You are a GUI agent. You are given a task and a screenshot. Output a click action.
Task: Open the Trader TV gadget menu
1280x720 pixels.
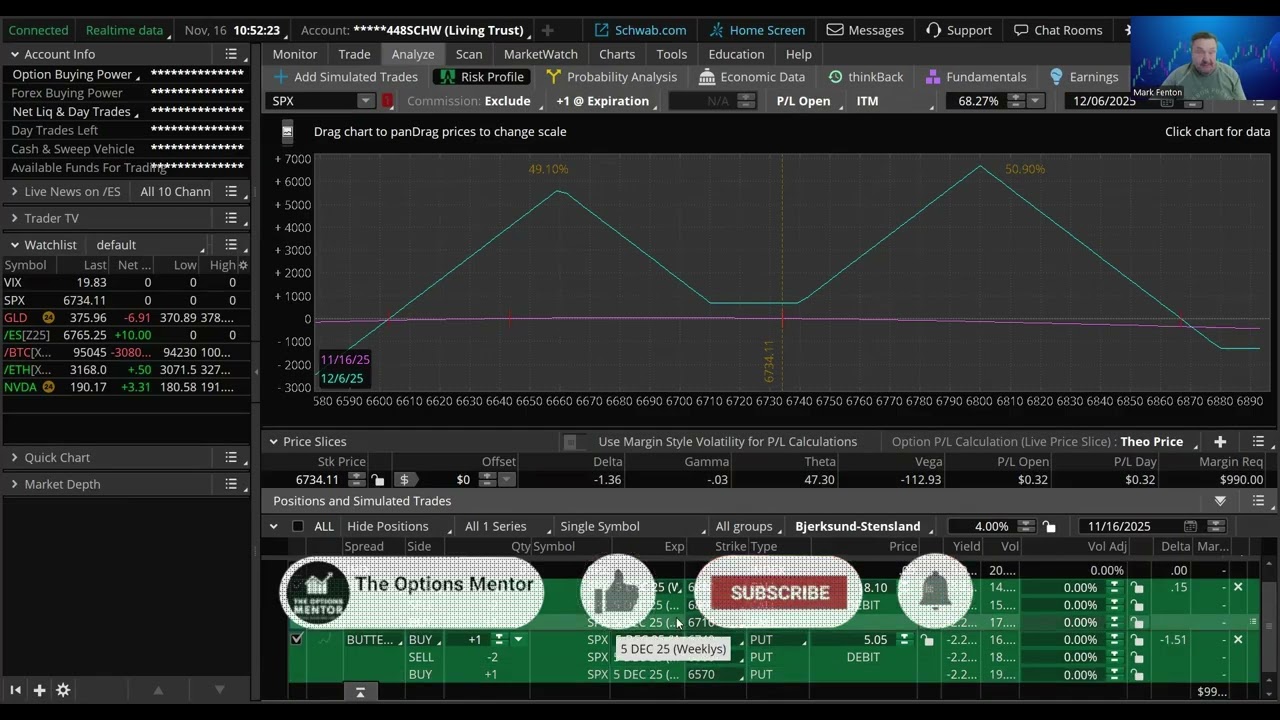click(231, 218)
